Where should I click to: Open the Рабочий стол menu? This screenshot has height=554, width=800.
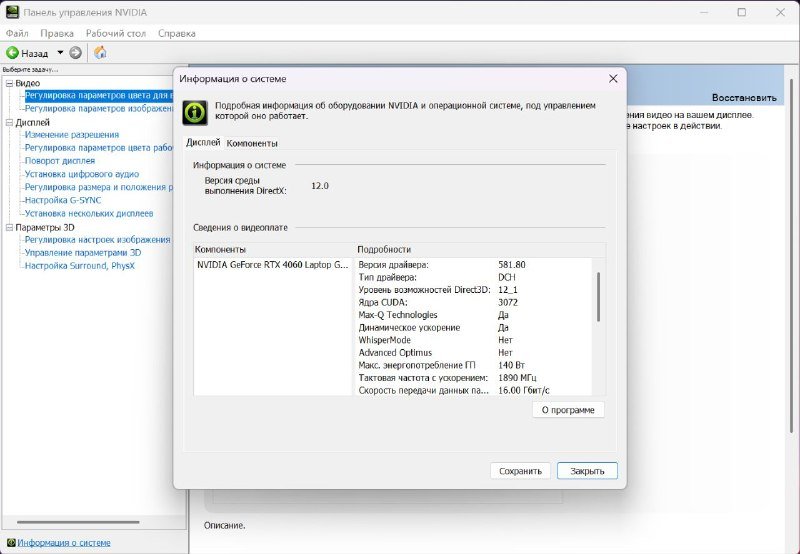pyautogui.click(x=116, y=33)
